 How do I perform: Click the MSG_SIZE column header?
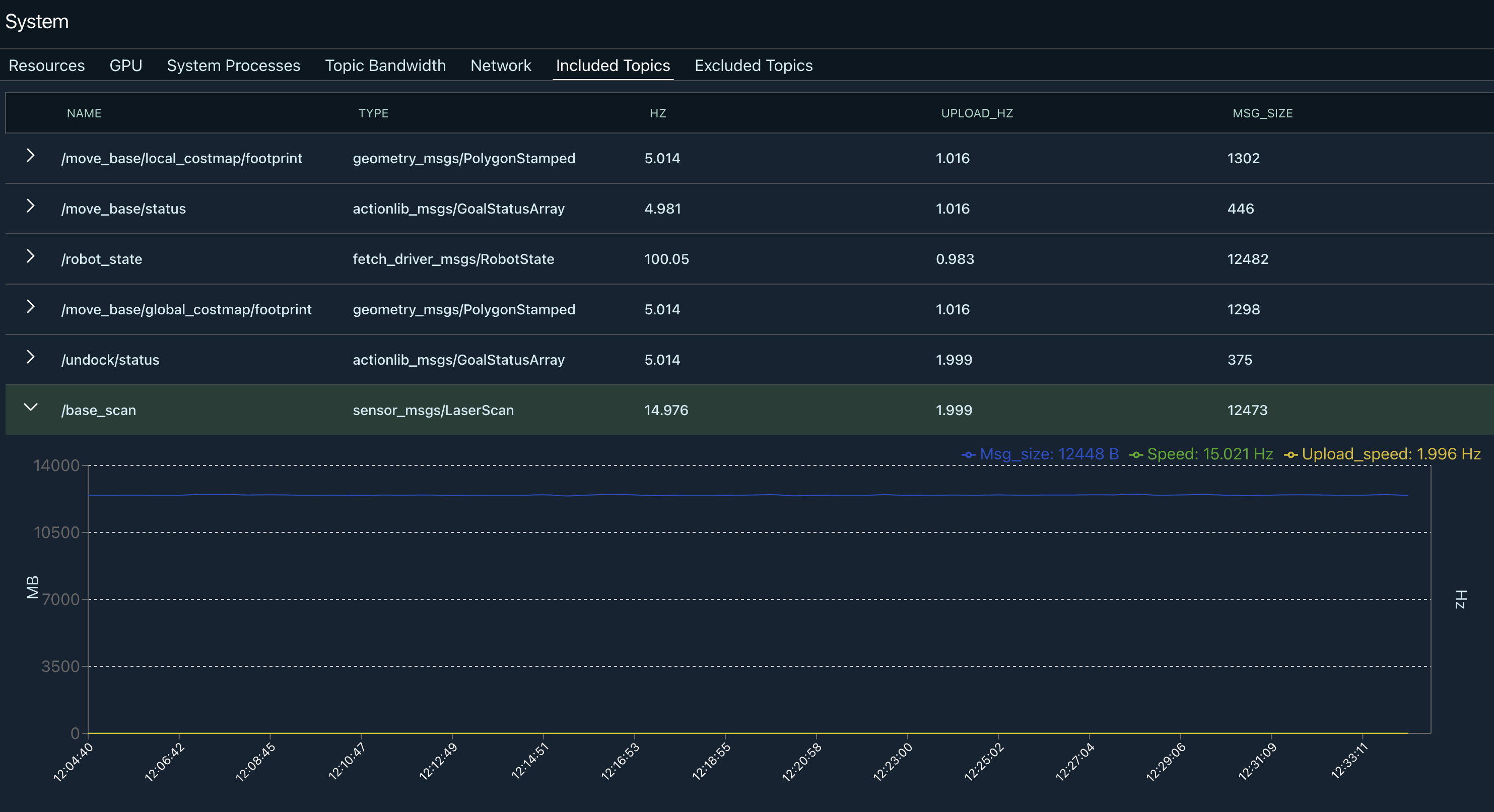coord(1262,113)
